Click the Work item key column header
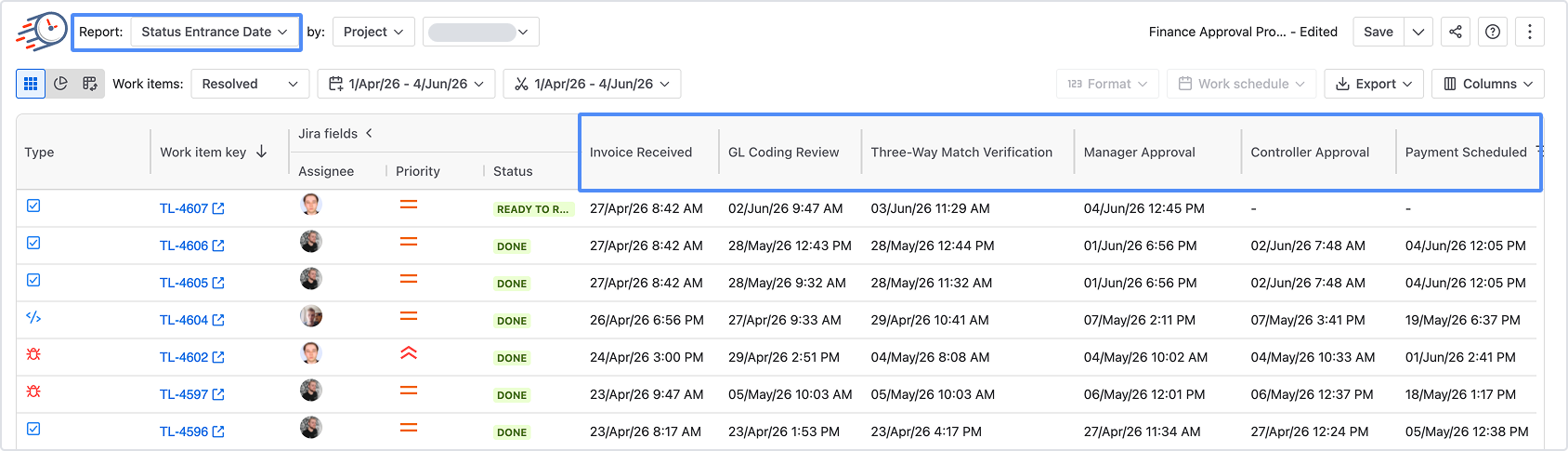Image resolution: width=1568 pixels, height=451 pixels. click(203, 152)
